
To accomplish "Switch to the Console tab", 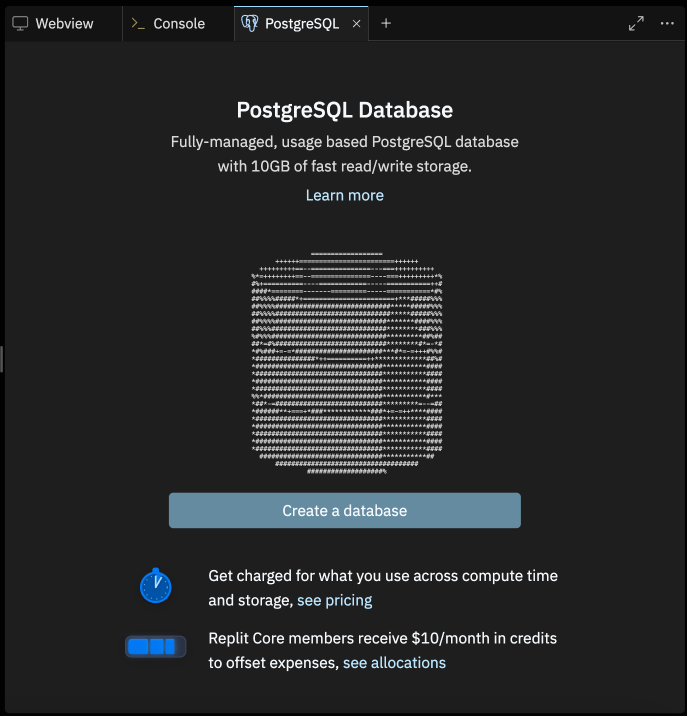I will coord(178,24).
